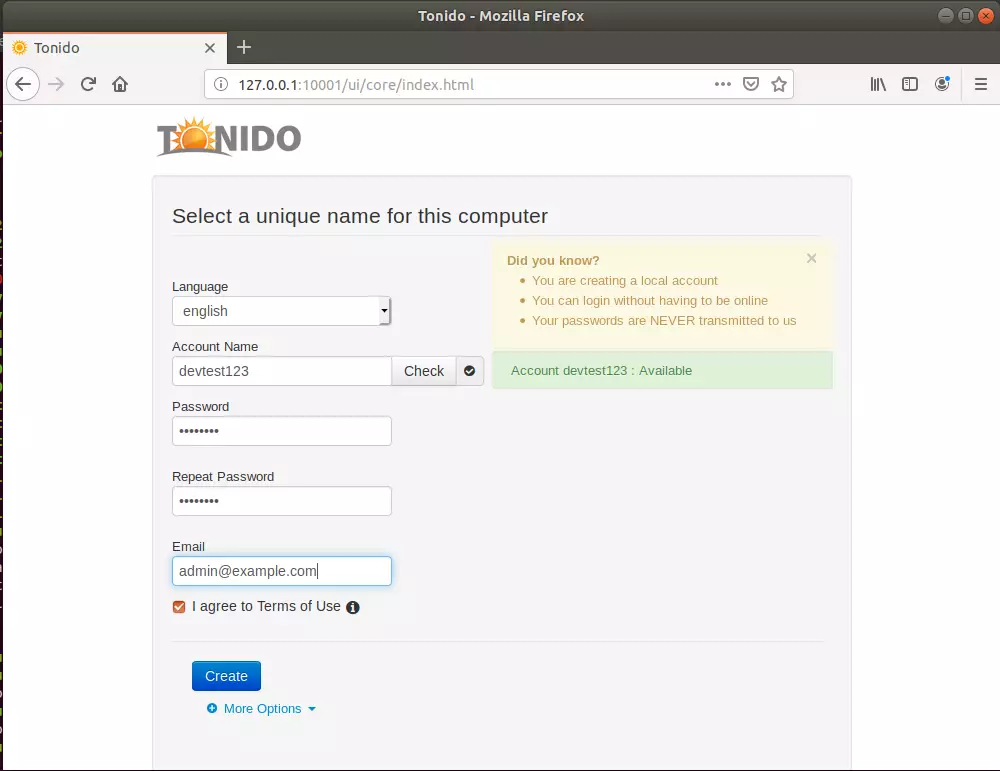The height and width of the screenshot is (771, 1000).
Task: Close the Firefox window
Action: pyautogui.click(x=985, y=15)
